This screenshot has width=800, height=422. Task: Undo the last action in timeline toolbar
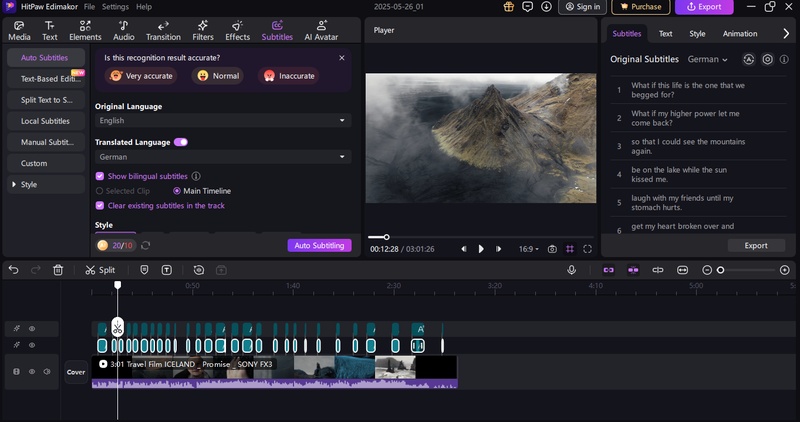pyautogui.click(x=13, y=270)
